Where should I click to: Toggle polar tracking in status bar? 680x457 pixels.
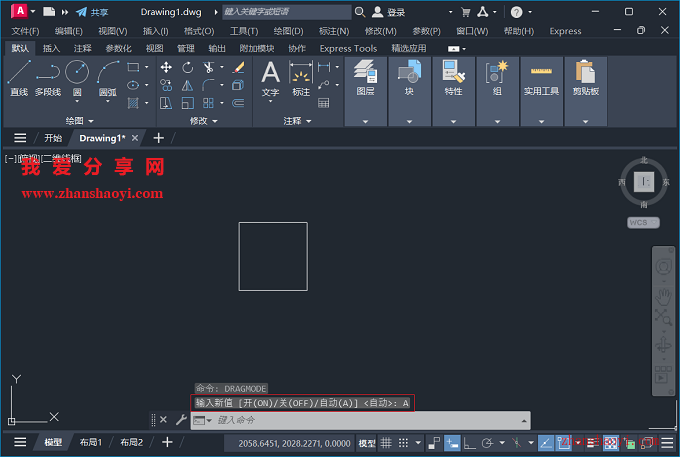click(487, 443)
